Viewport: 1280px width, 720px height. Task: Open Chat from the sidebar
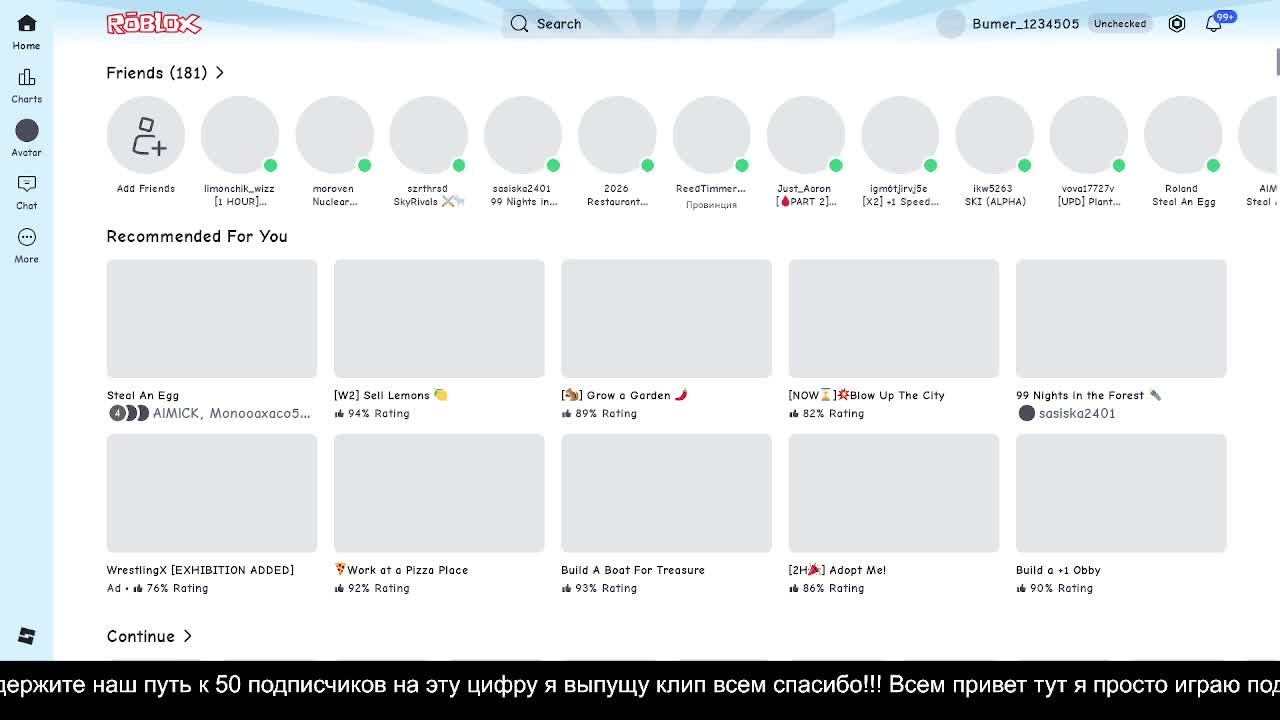coord(27,193)
